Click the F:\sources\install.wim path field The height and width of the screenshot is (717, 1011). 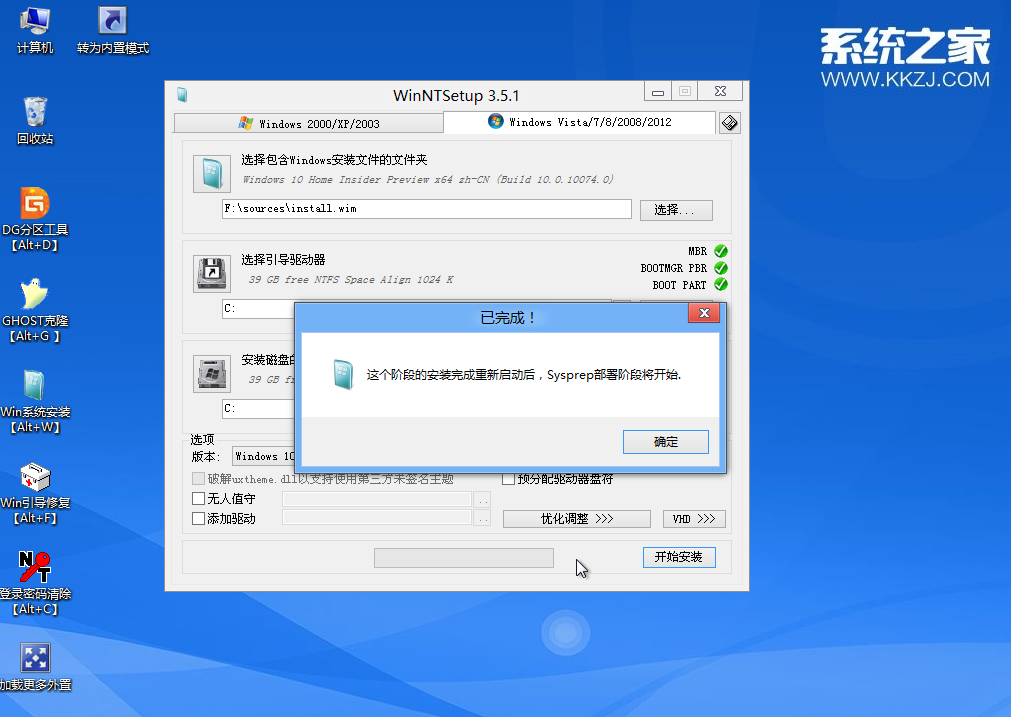click(426, 209)
